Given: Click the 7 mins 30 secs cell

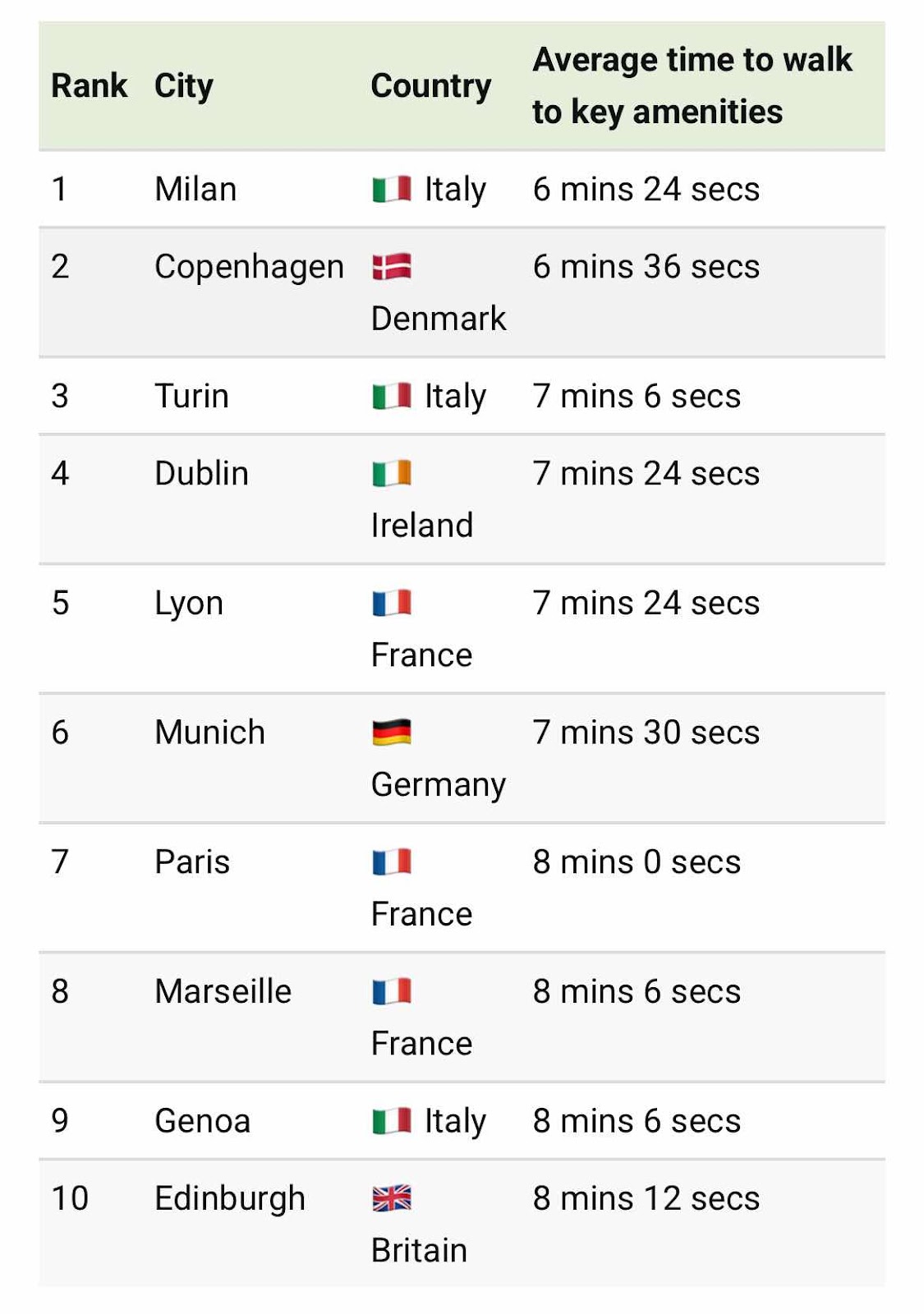Looking at the screenshot, I should tap(646, 733).
